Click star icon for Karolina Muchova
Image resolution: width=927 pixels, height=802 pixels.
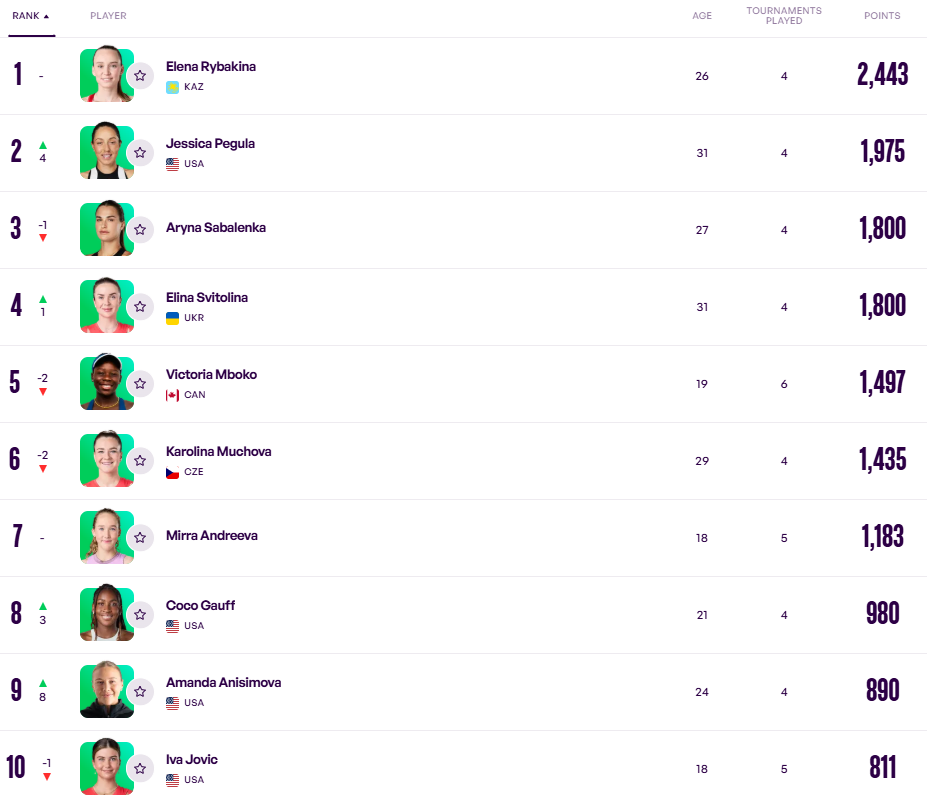[x=140, y=460]
